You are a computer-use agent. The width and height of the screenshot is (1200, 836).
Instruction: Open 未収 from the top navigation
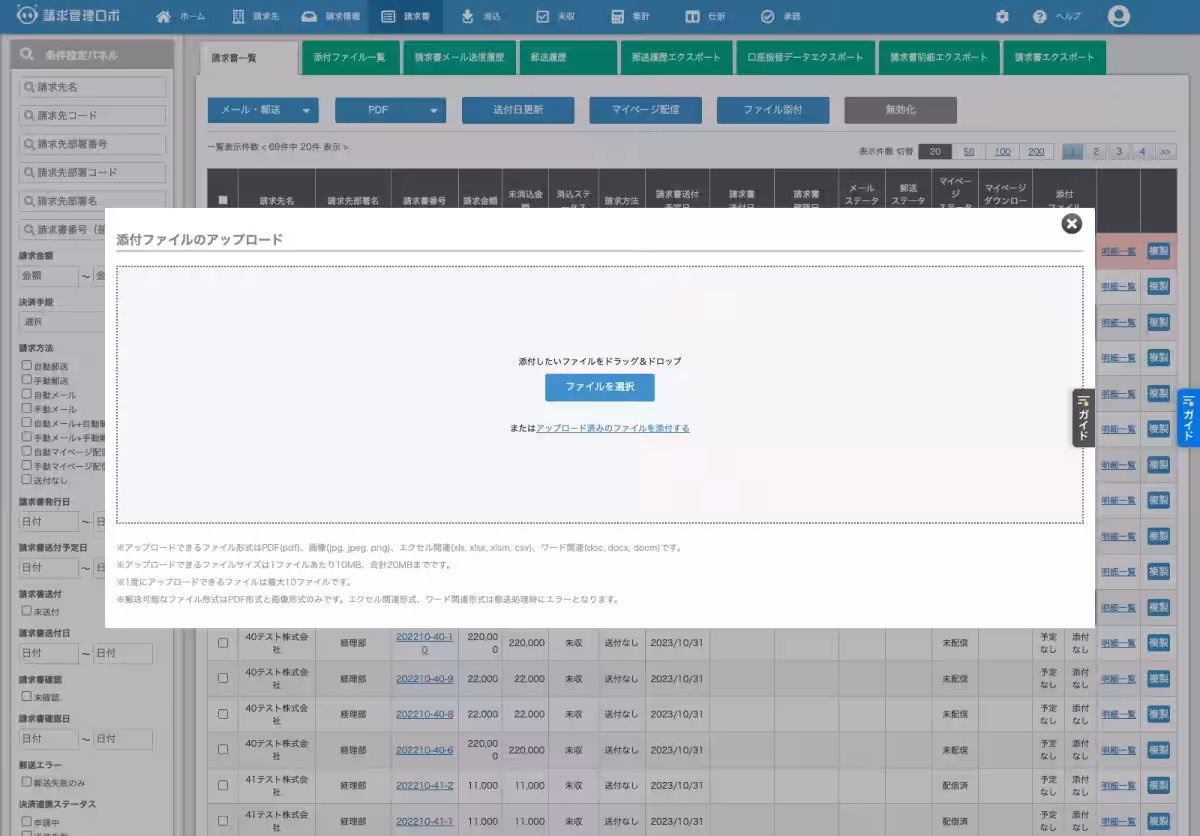click(556, 17)
